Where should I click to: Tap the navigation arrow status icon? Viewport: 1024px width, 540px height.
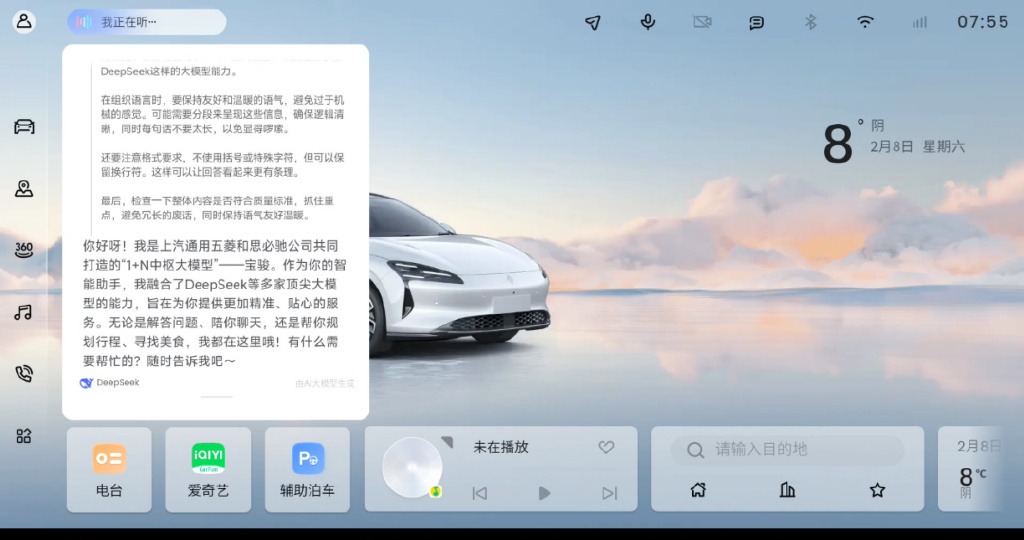[592, 23]
